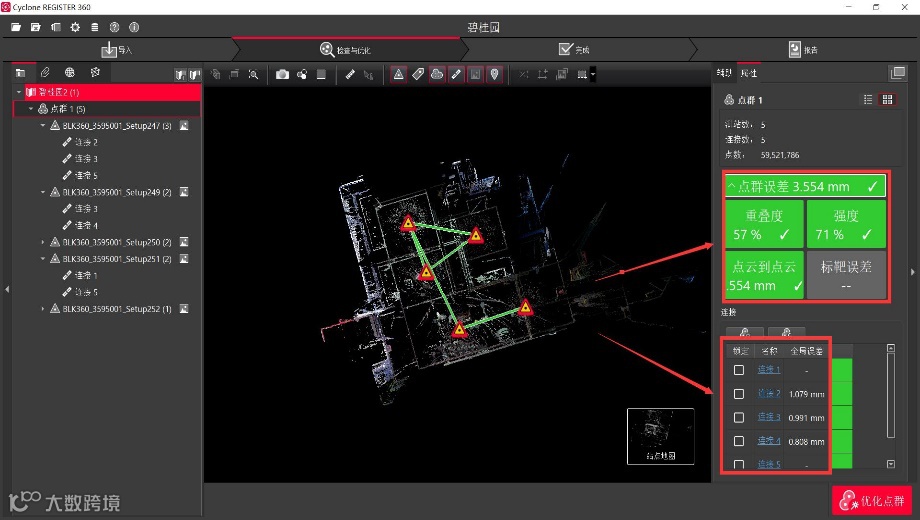
Task: Click the solid square view icon
Action: pyautogui.click(x=321, y=75)
